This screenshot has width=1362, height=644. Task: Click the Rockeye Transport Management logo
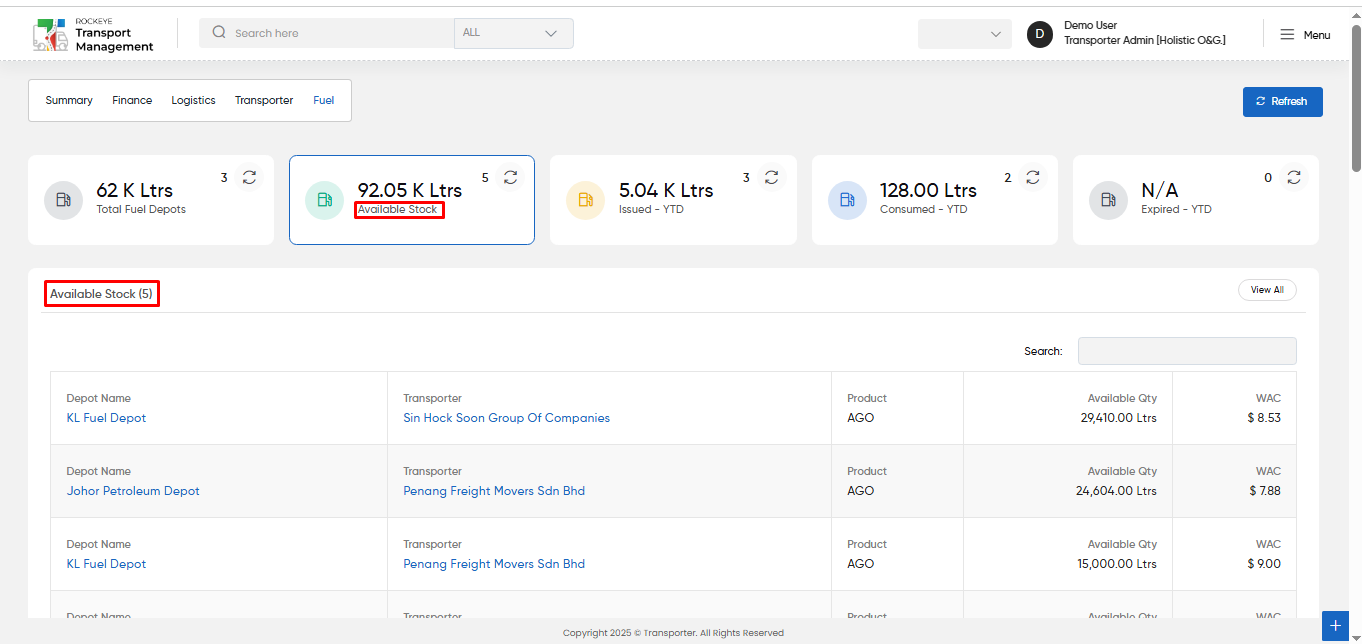pos(93,34)
